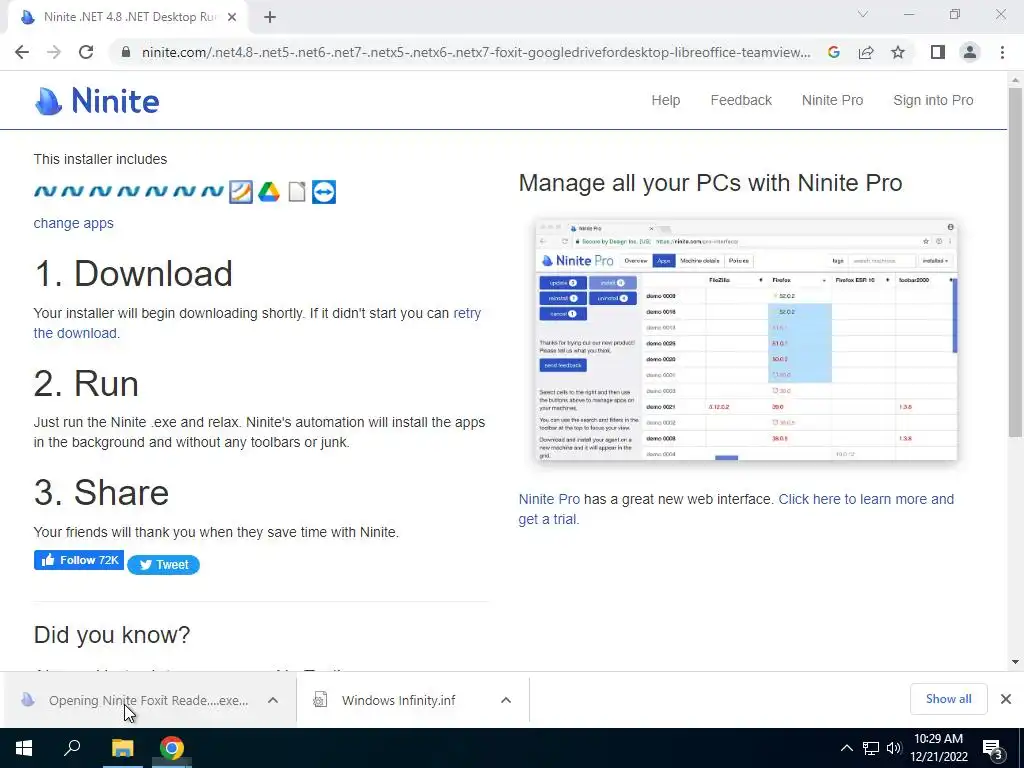Show hidden system tray icons
Viewport: 1024px width, 768px height.
point(846,748)
